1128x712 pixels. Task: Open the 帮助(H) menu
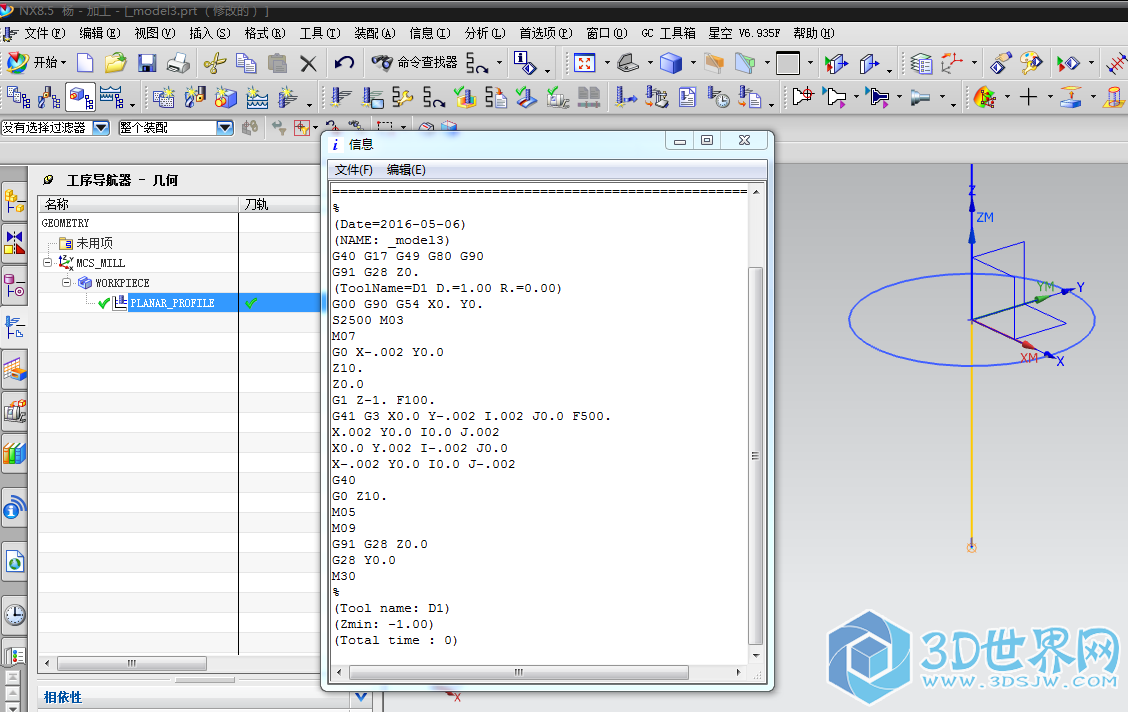814,33
